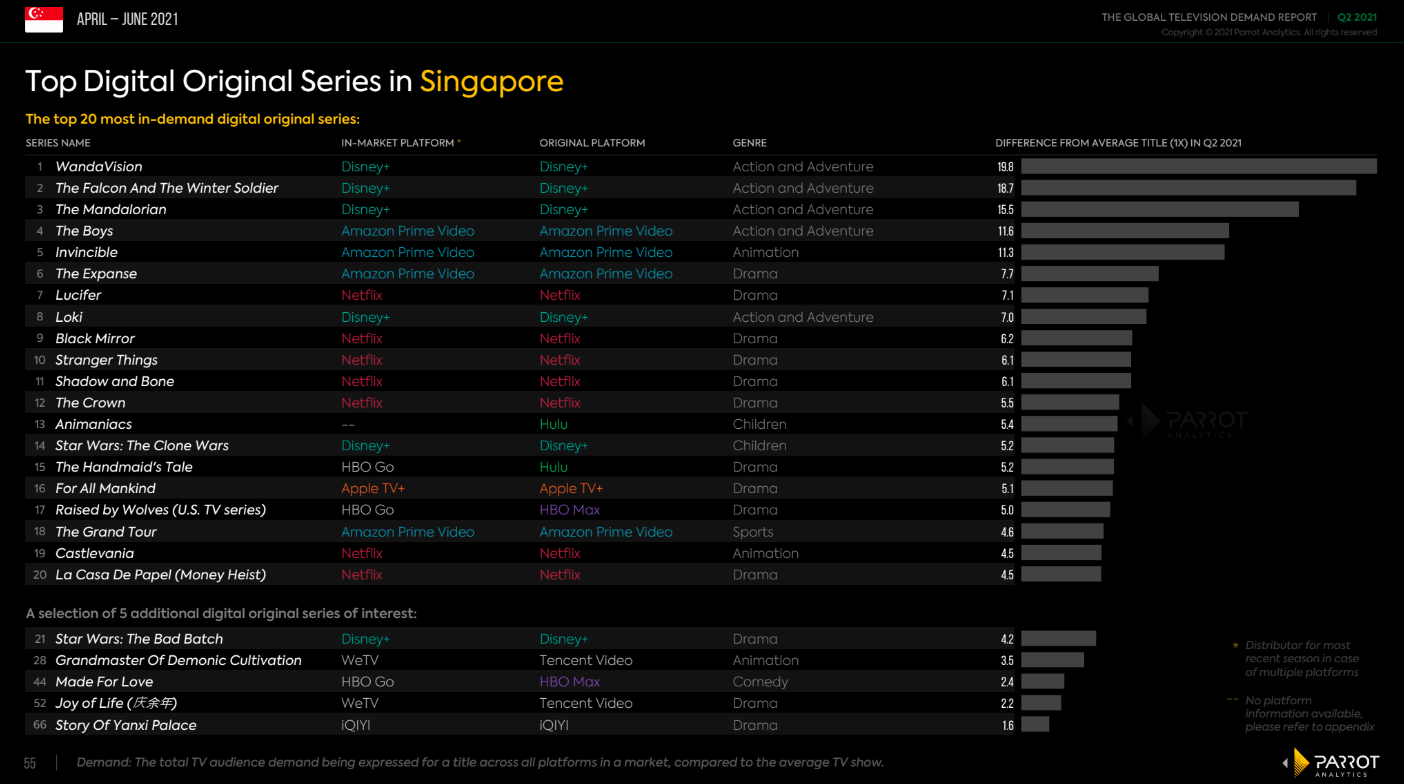This screenshot has width=1404, height=784.
Task: Click the No platform information available footnote
Action: [x=1309, y=713]
